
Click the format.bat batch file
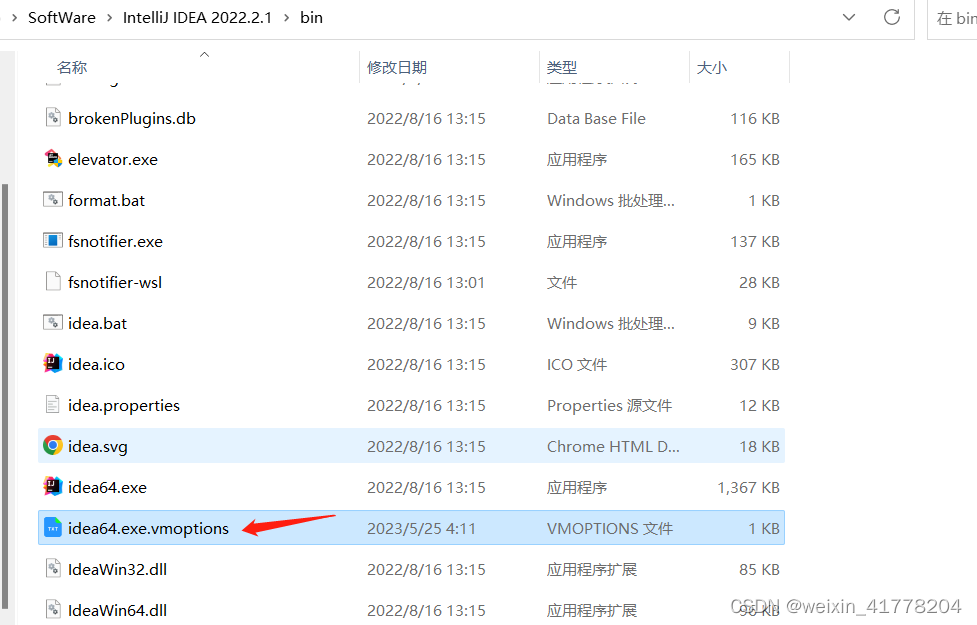pos(104,200)
